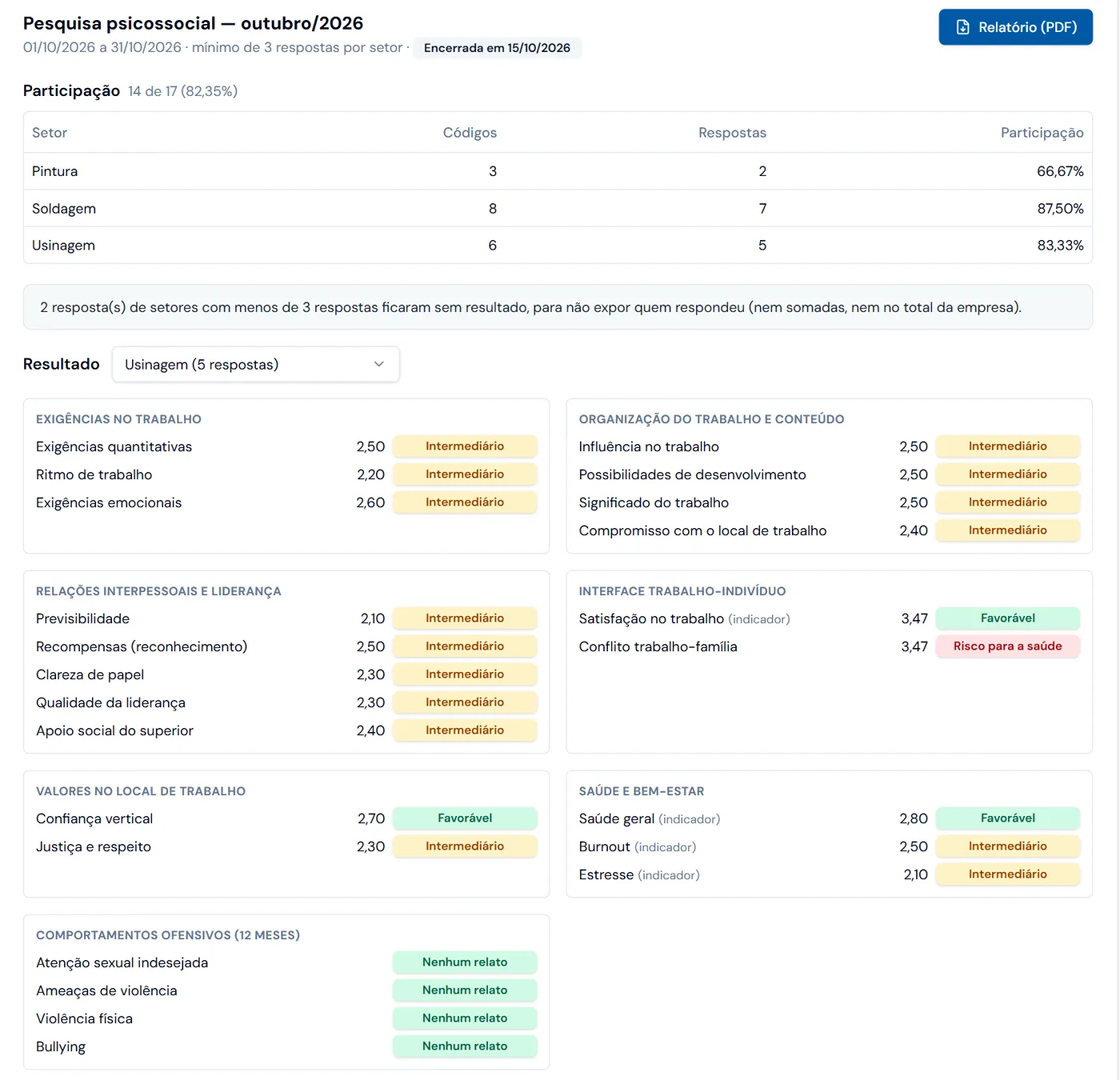Click the Setor column header

click(x=50, y=133)
